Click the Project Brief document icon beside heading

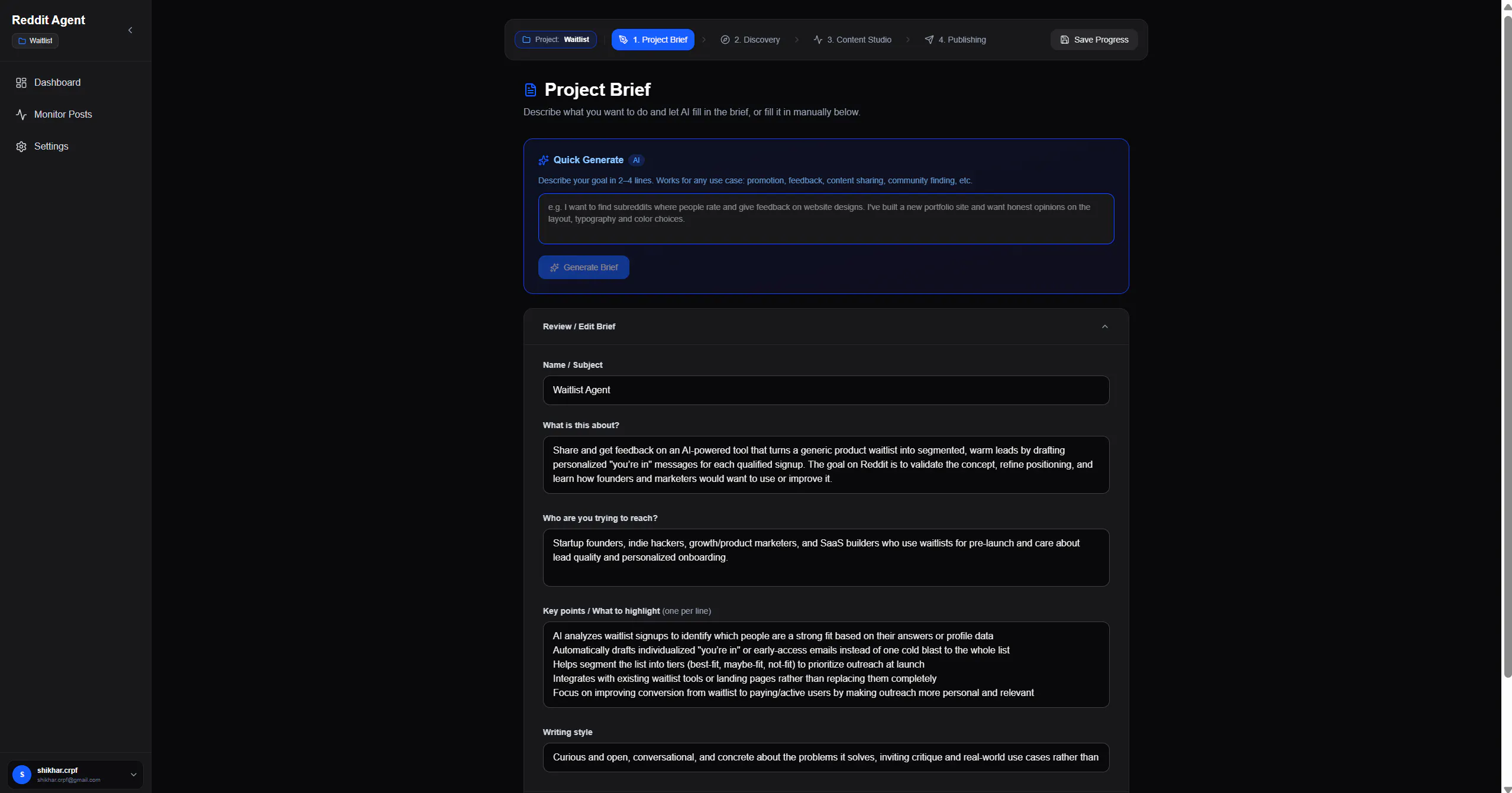coord(531,90)
